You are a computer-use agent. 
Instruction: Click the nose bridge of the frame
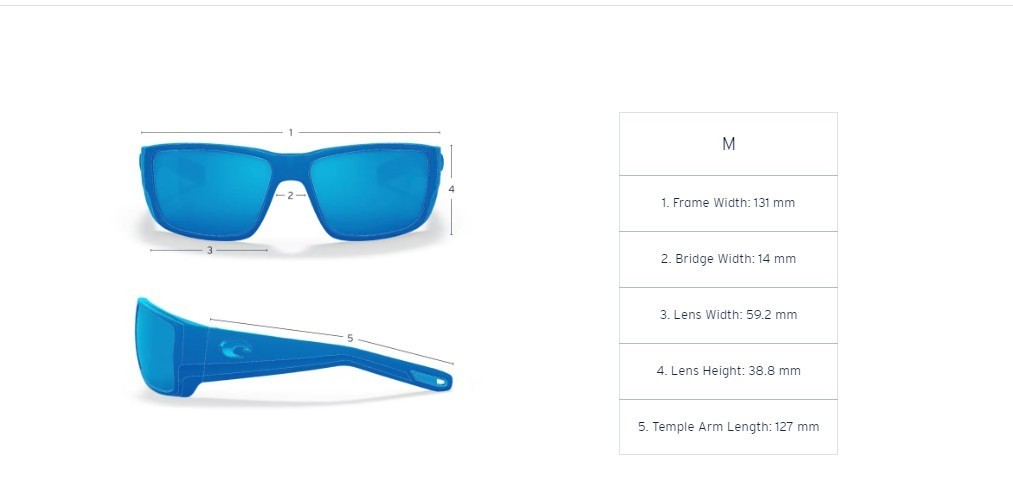291,169
